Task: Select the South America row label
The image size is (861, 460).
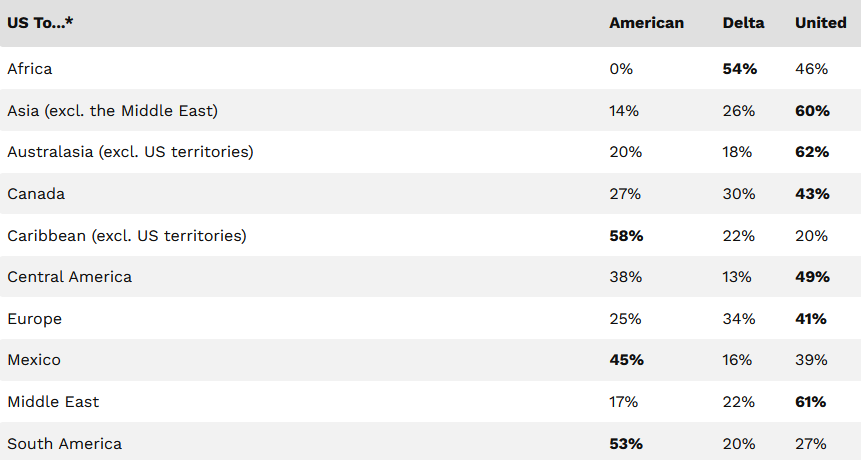Action: click(64, 444)
